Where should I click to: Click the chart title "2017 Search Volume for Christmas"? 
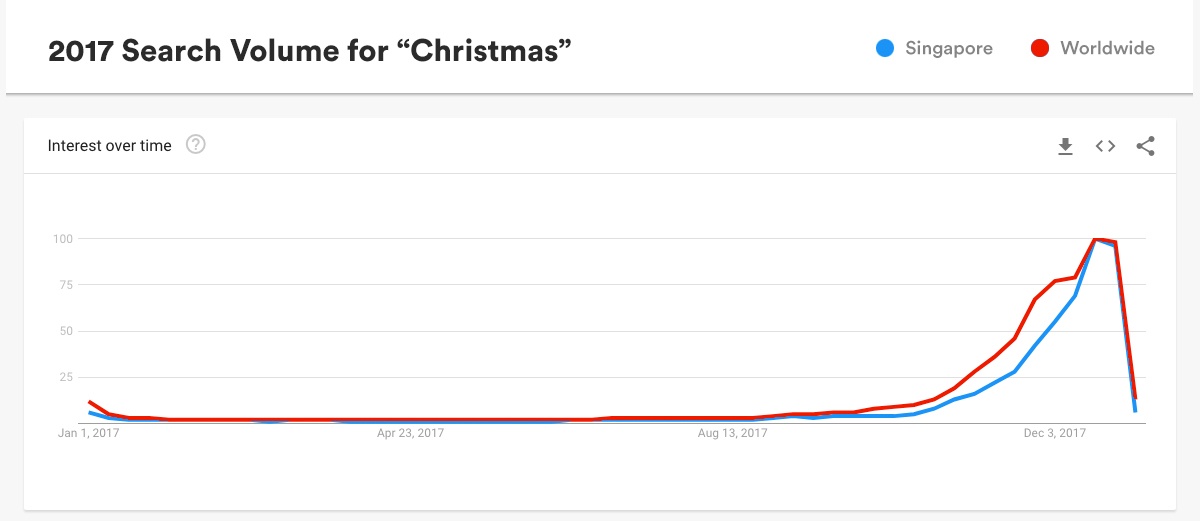tap(310, 49)
